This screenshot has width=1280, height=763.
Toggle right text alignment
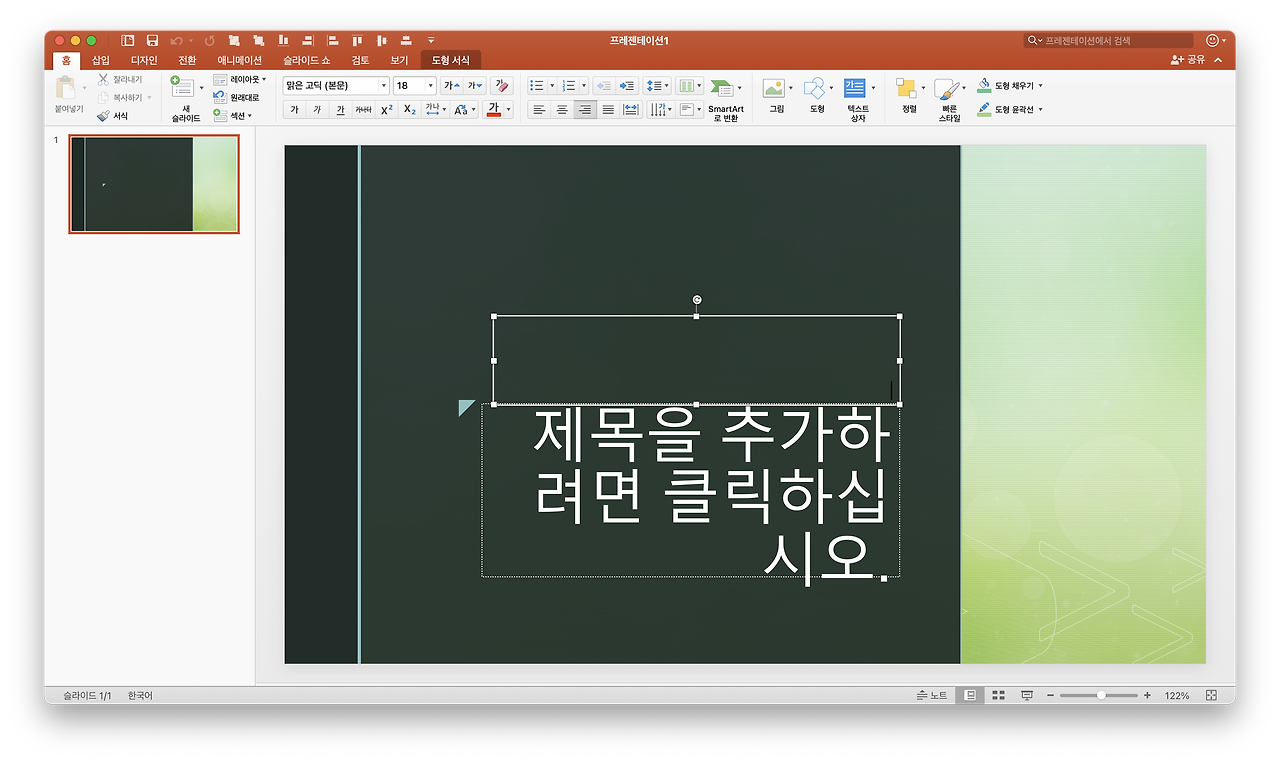tap(584, 109)
